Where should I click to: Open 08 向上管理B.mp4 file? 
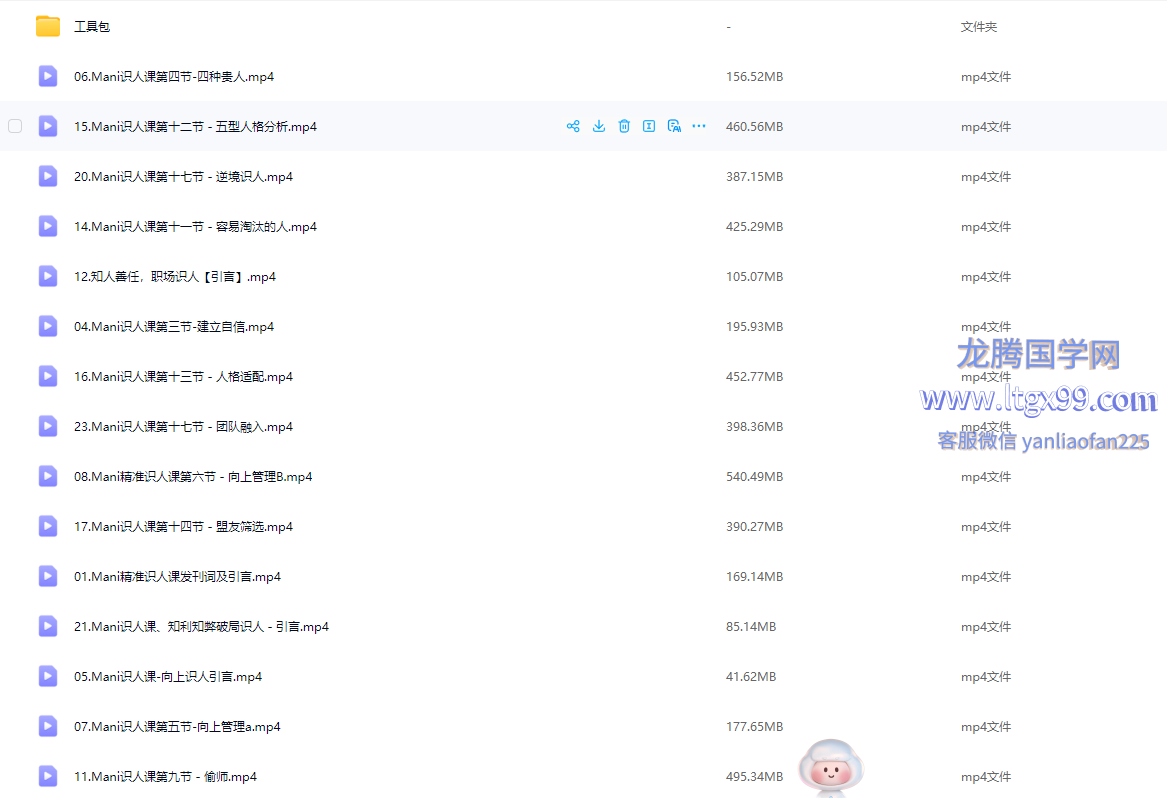[193, 477]
